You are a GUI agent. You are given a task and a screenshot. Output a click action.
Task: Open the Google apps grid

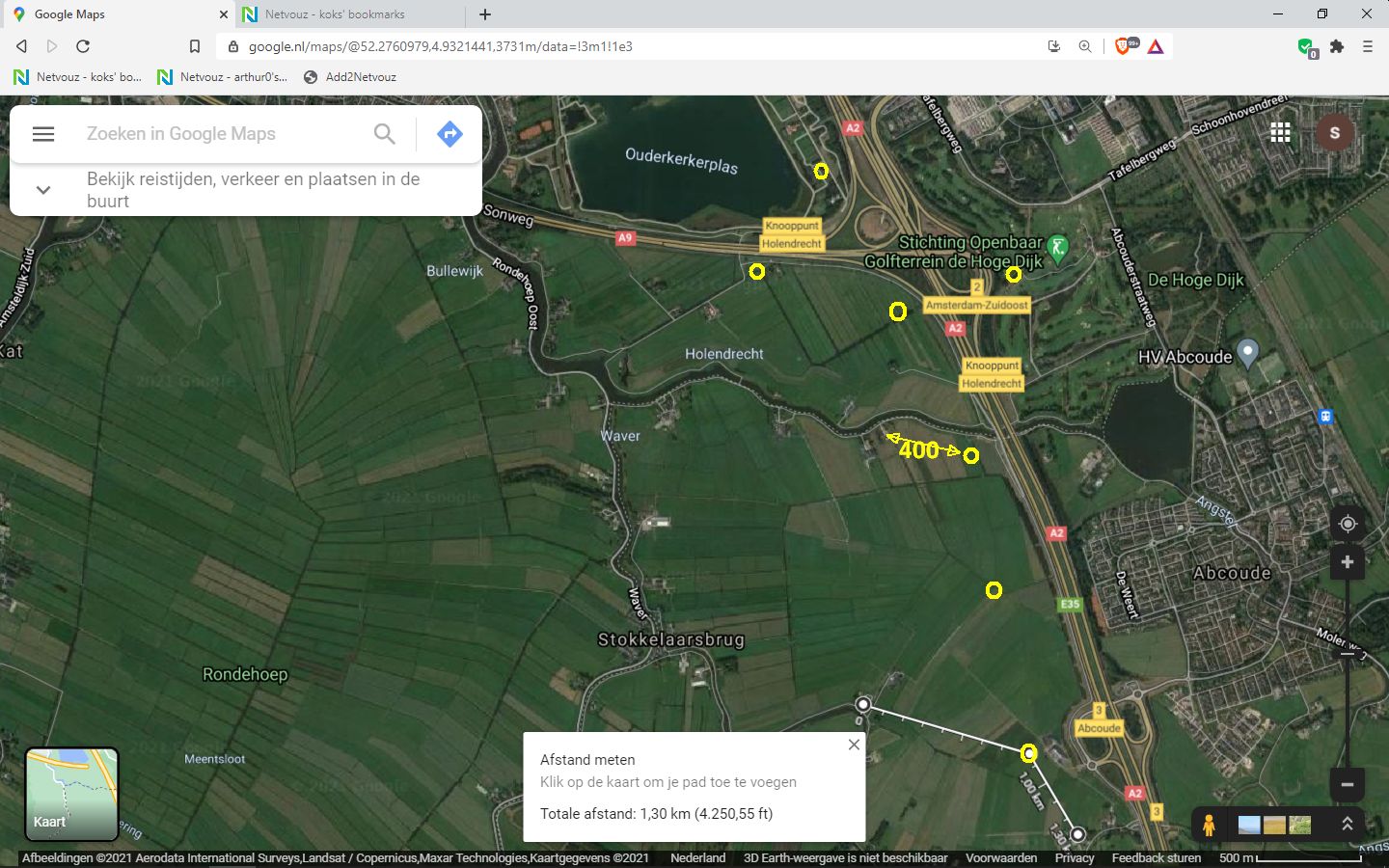[x=1280, y=133]
